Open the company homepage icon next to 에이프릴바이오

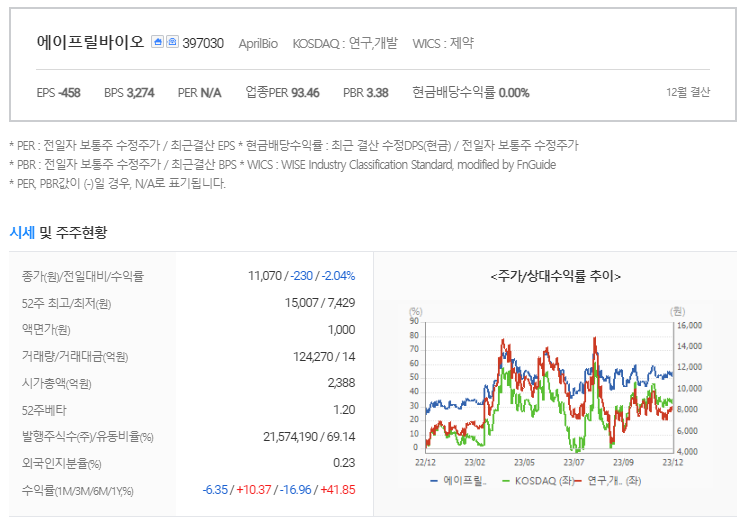click(x=158, y=42)
